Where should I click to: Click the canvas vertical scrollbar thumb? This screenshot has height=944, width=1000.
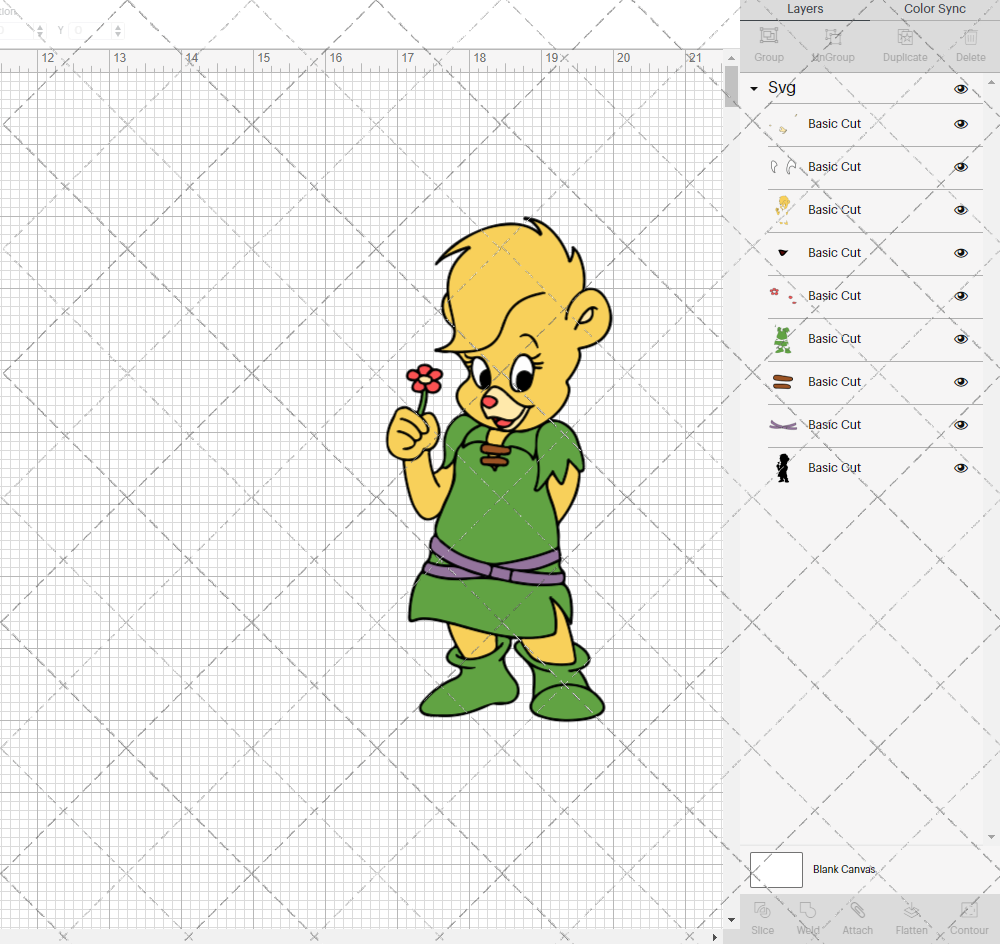pyautogui.click(x=732, y=87)
